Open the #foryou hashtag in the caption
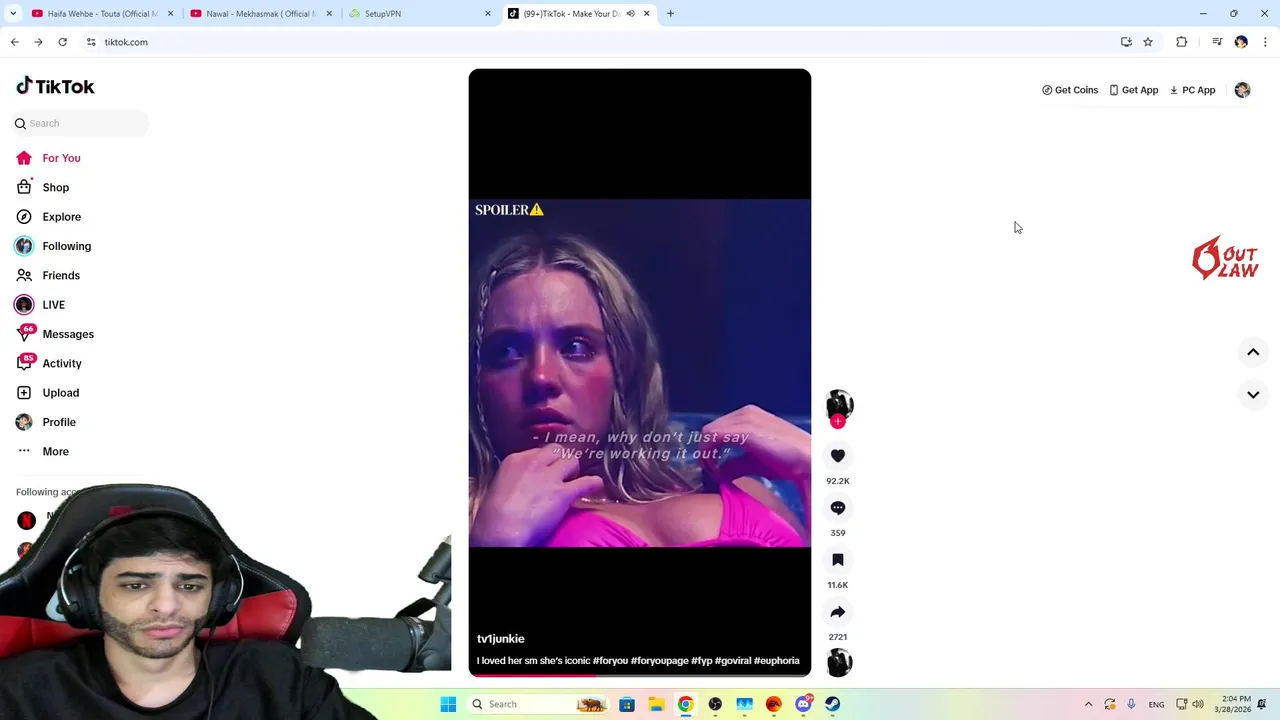 coord(610,661)
